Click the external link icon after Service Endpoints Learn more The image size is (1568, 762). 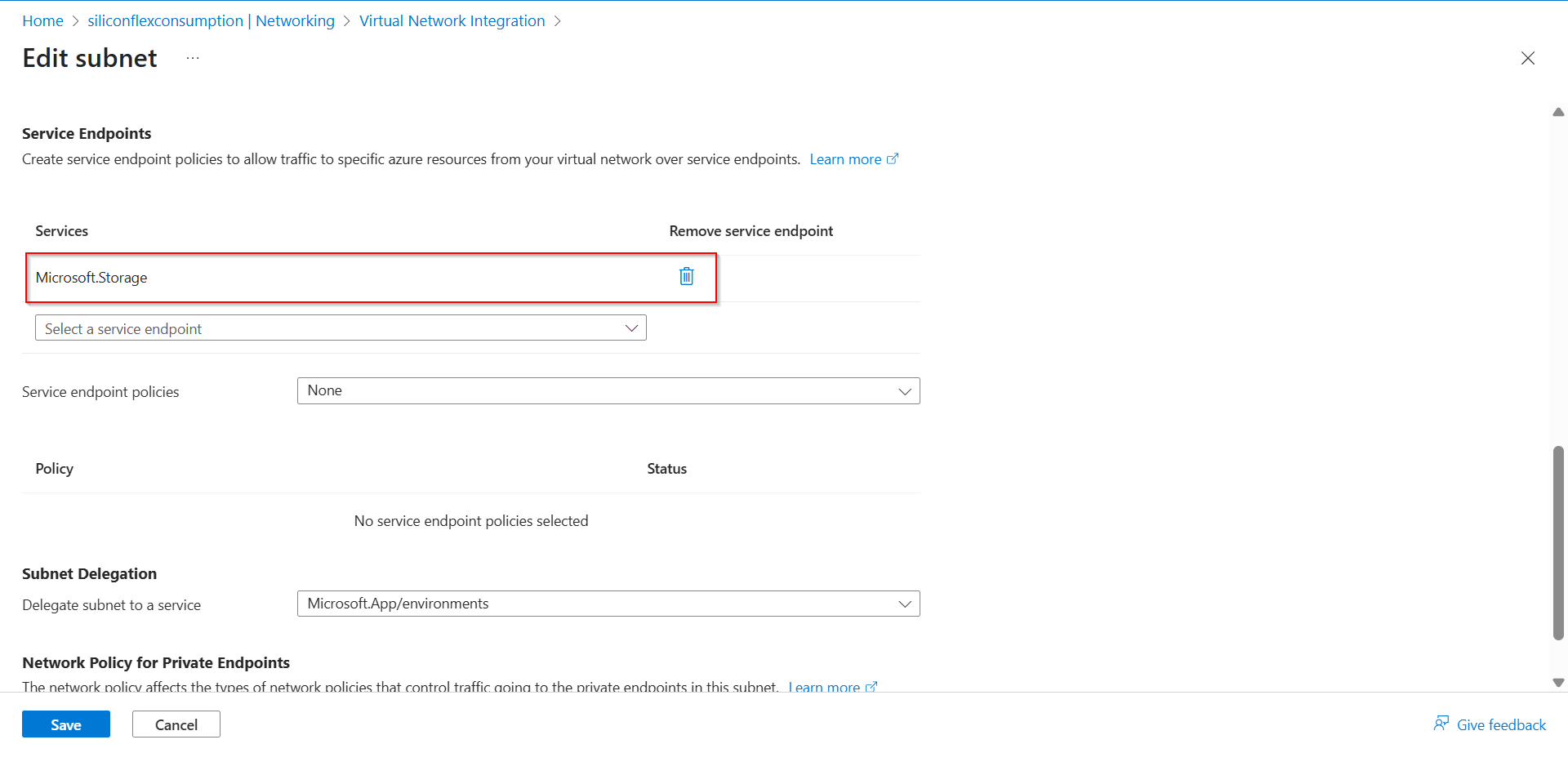click(x=893, y=158)
